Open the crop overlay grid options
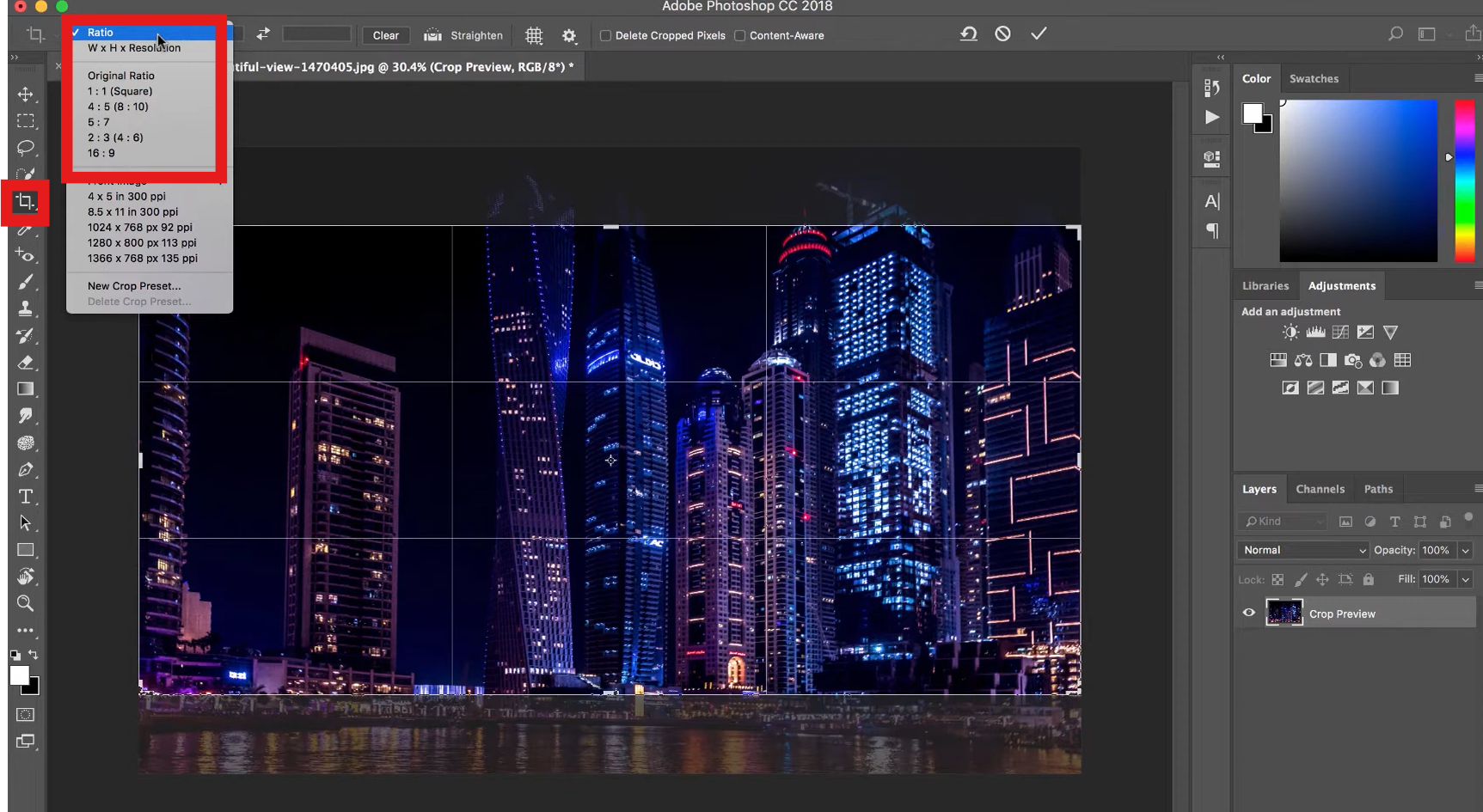This screenshot has width=1483, height=812. coord(534,35)
